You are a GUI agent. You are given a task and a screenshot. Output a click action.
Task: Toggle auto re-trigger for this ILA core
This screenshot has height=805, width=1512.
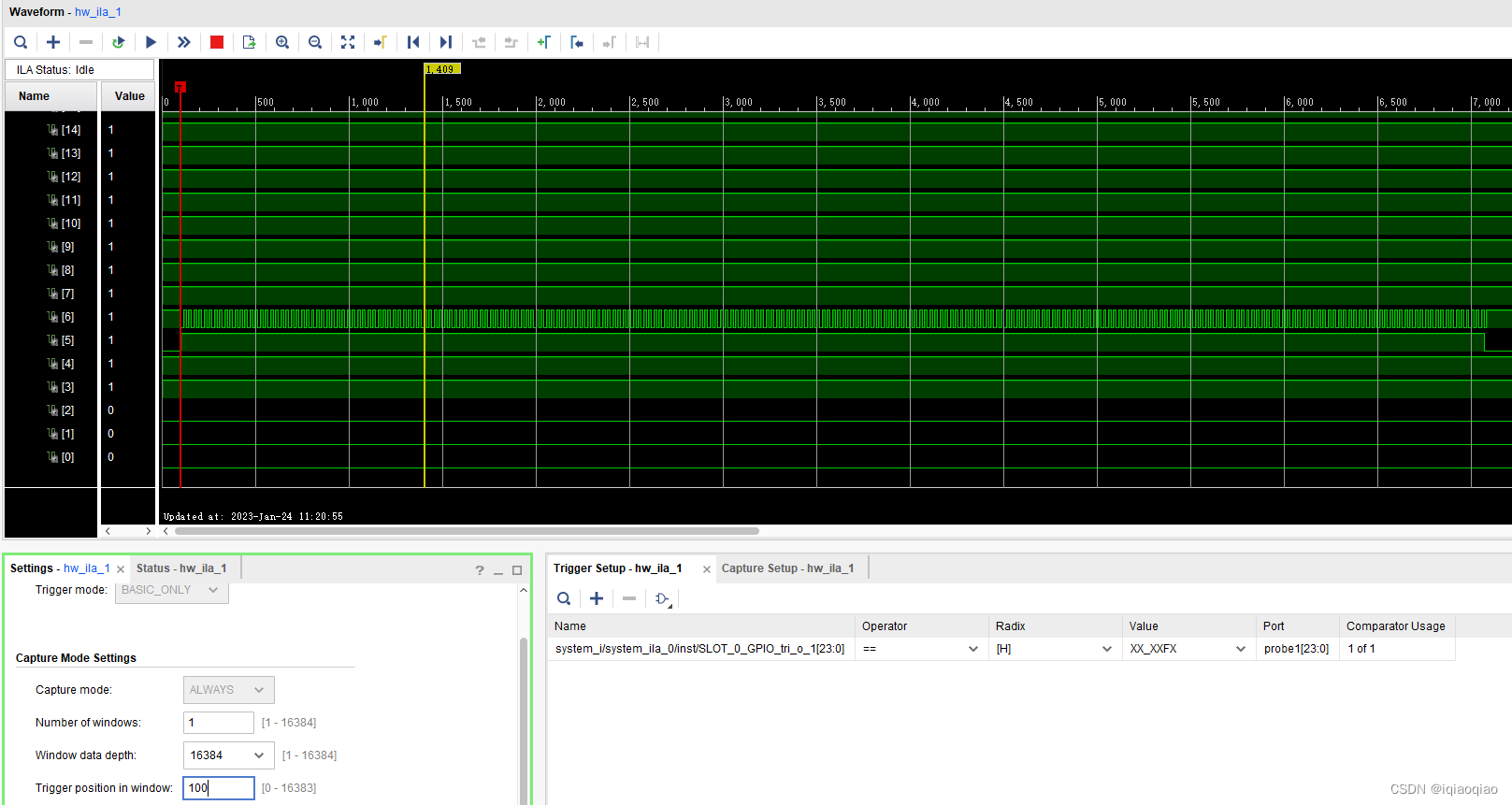pos(119,42)
